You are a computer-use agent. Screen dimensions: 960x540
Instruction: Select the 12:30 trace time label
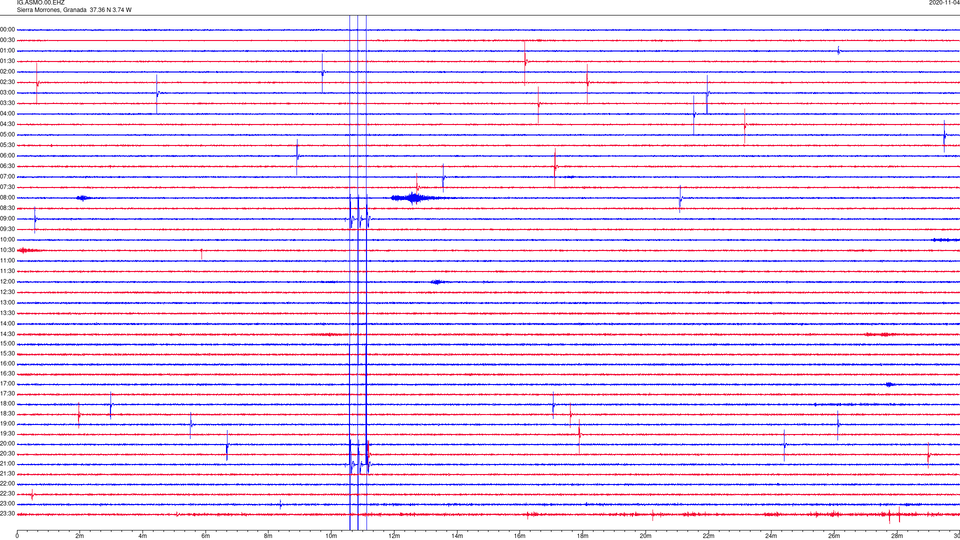click(7, 292)
